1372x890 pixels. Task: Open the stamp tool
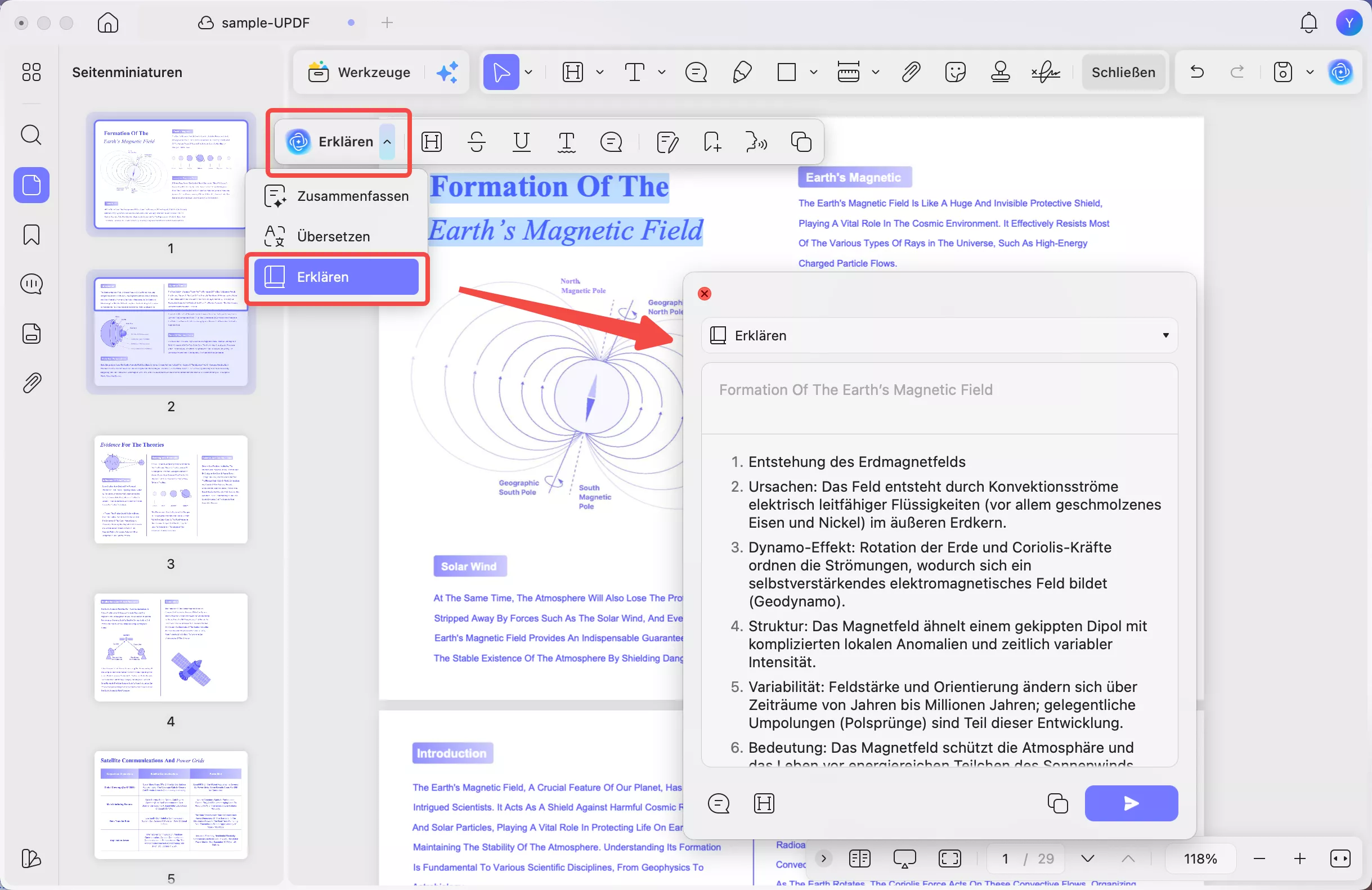coord(1000,72)
